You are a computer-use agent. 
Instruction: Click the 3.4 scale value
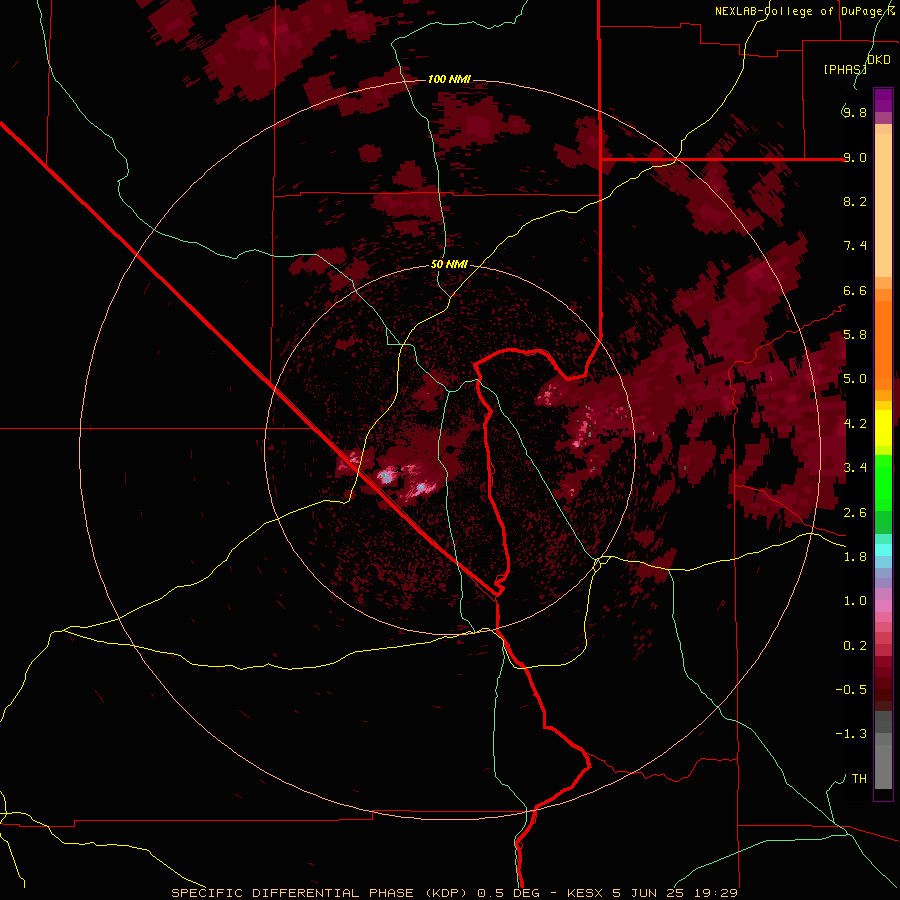coord(855,468)
